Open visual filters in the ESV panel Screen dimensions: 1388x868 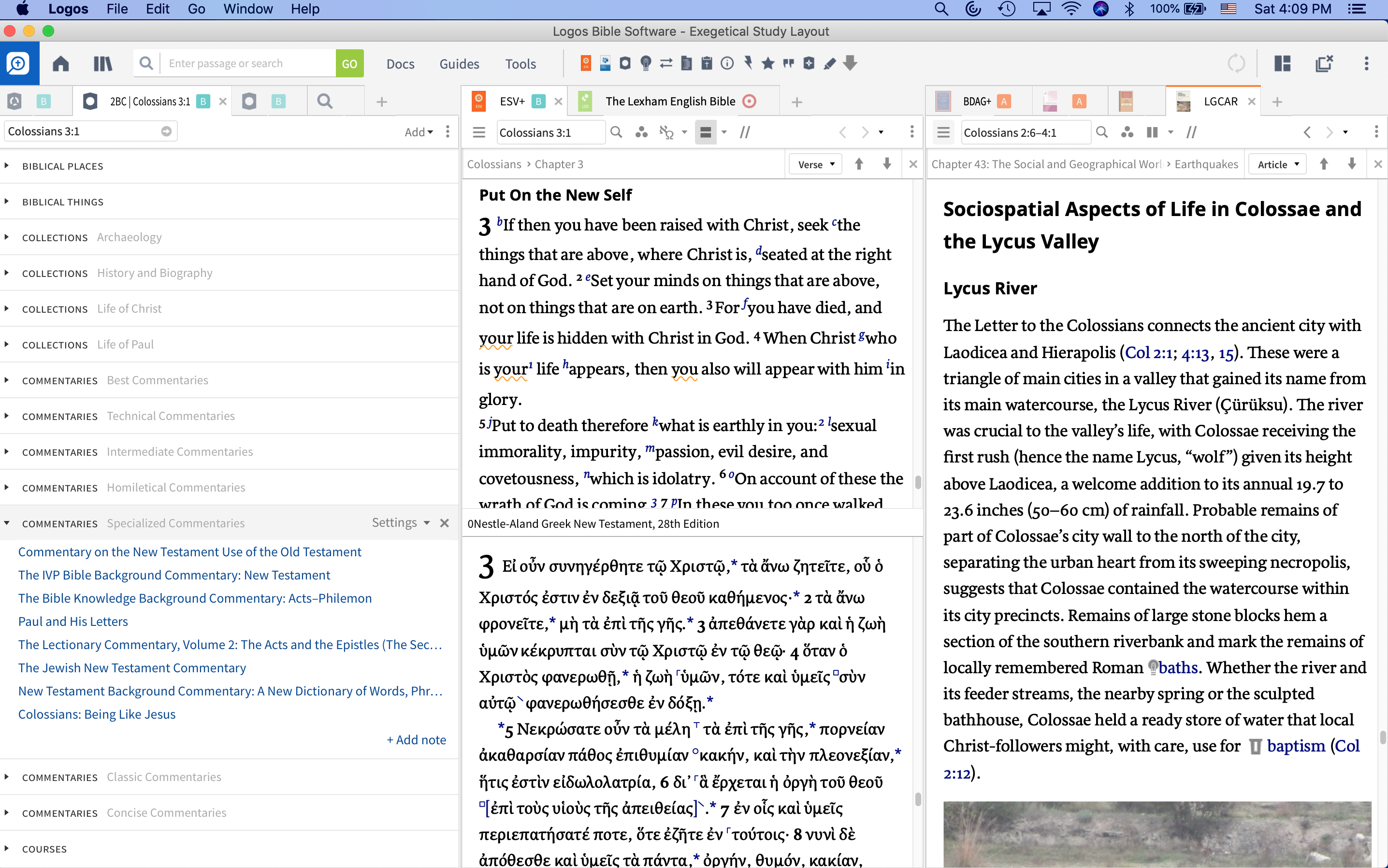click(x=641, y=132)
